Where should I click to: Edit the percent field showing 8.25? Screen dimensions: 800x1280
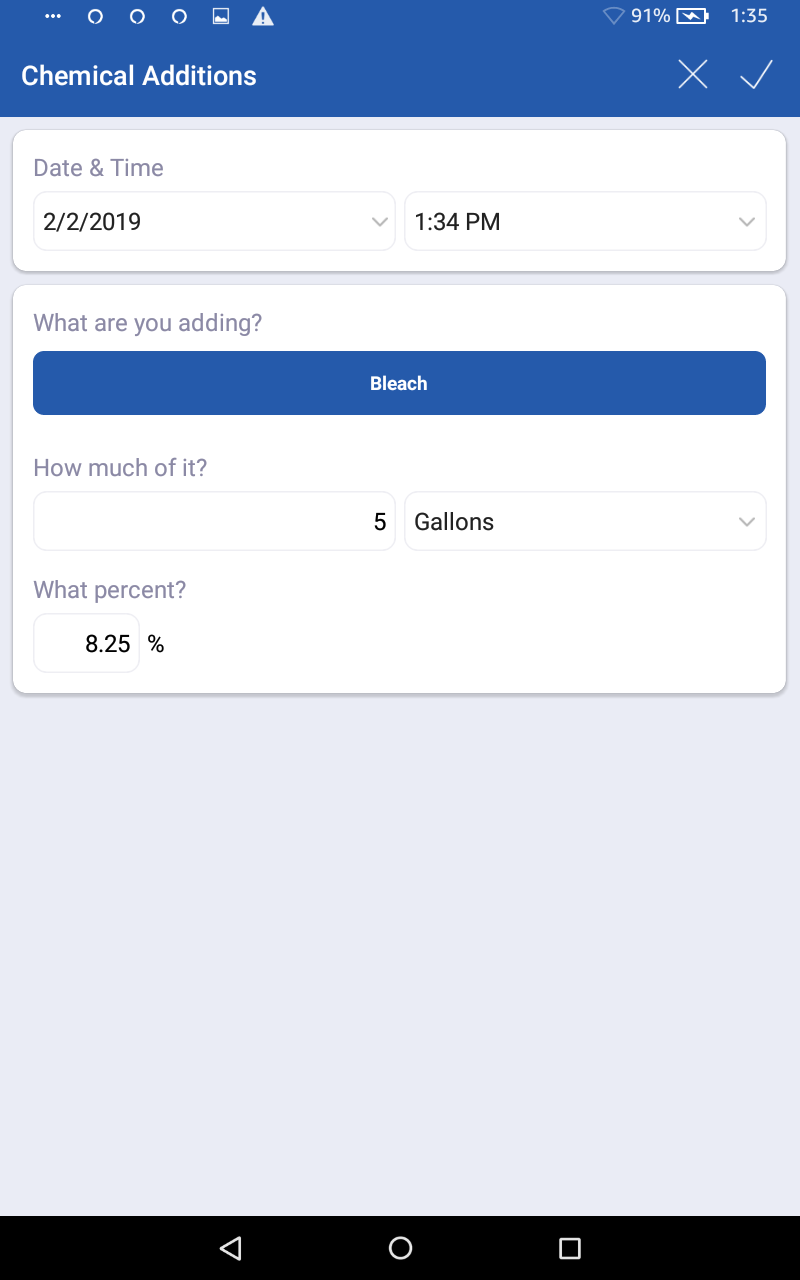pyautogui.click(x=87, y=643)
